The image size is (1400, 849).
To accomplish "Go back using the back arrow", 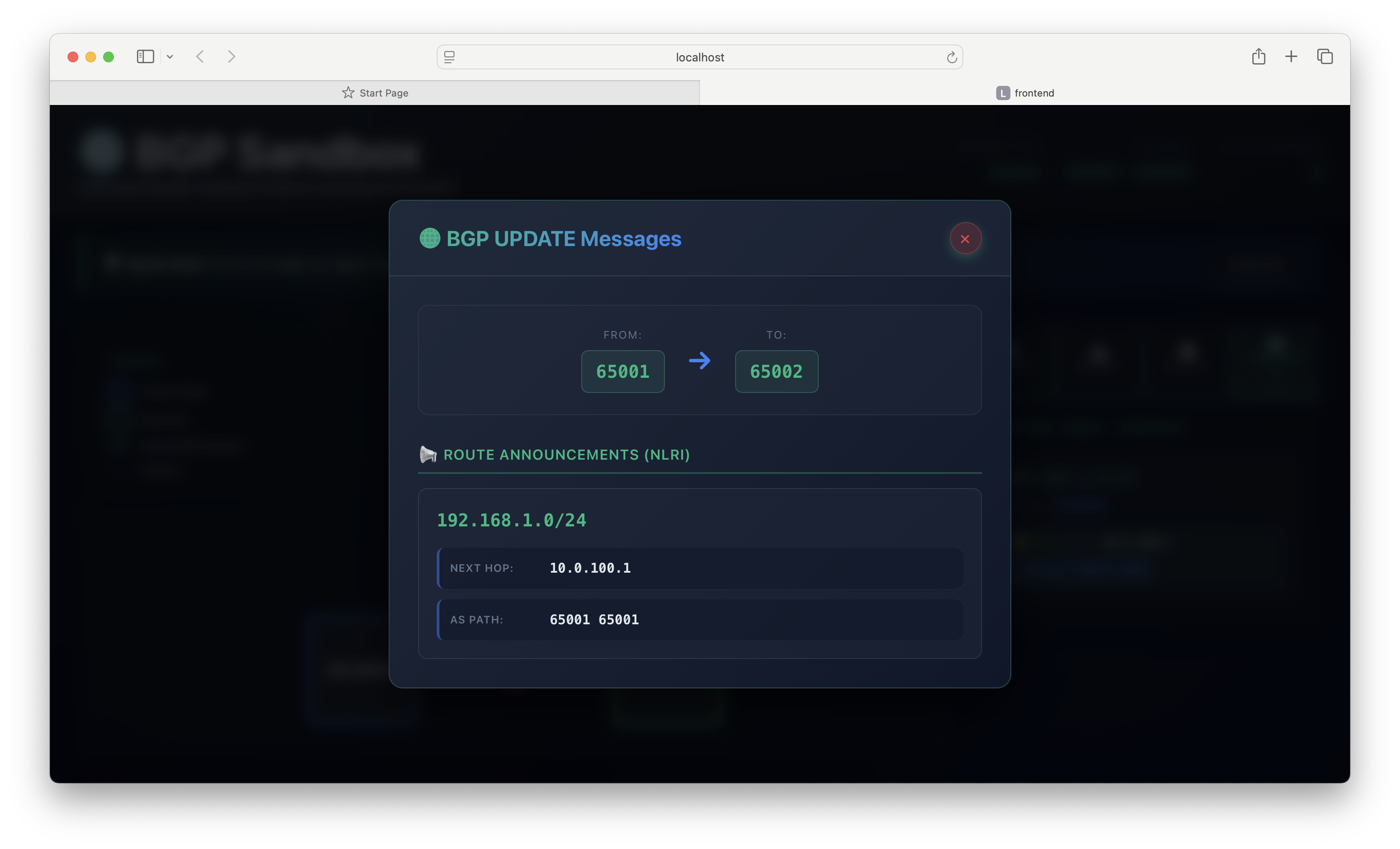I will (200, 57).
